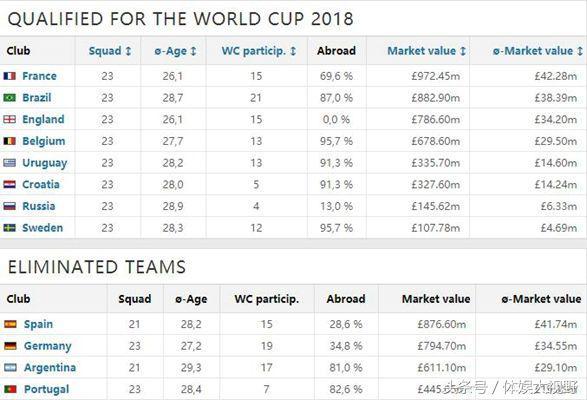Open the Russia team link
The image size is (587, 400).
click(x=39, y=206)
